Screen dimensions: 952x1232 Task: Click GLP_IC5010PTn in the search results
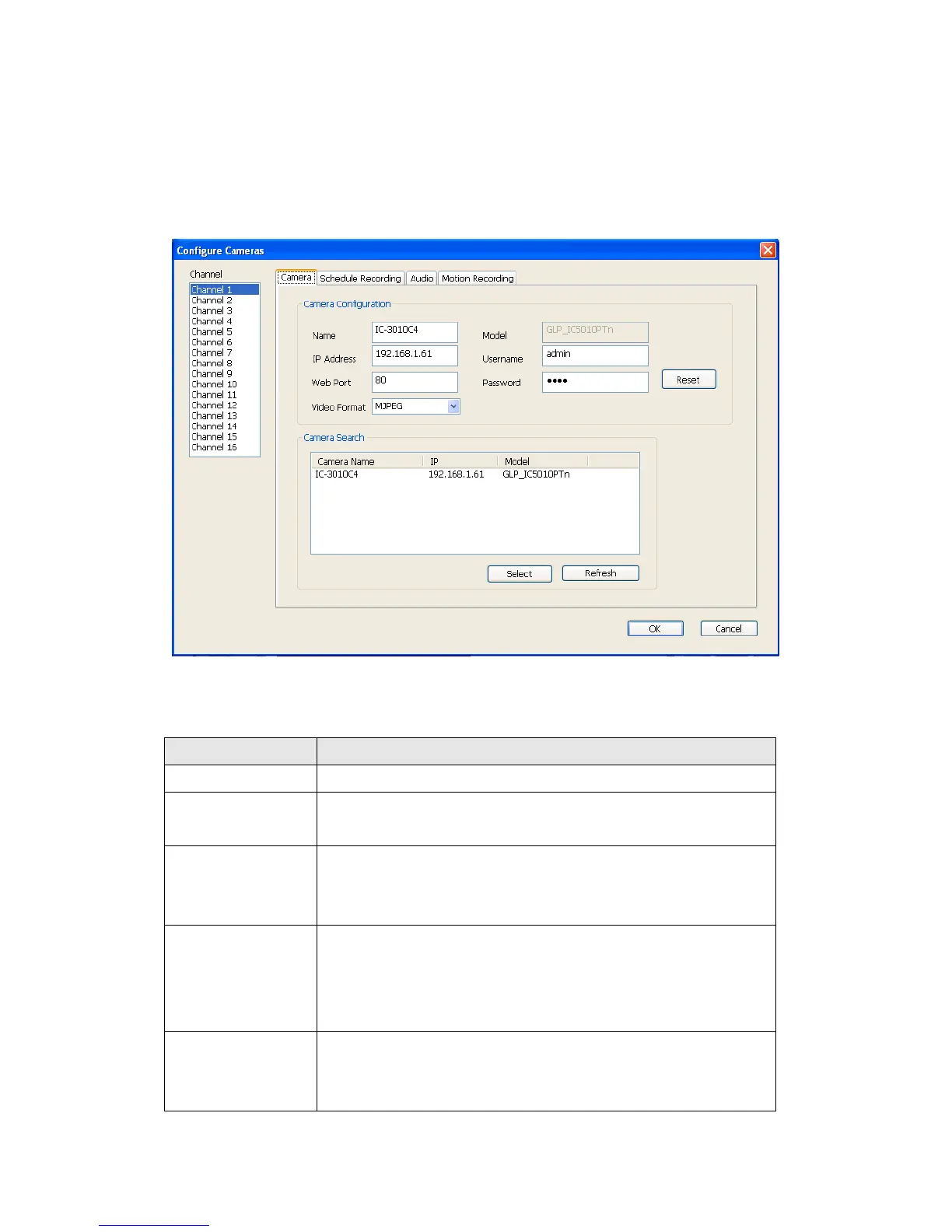point(536,474)
